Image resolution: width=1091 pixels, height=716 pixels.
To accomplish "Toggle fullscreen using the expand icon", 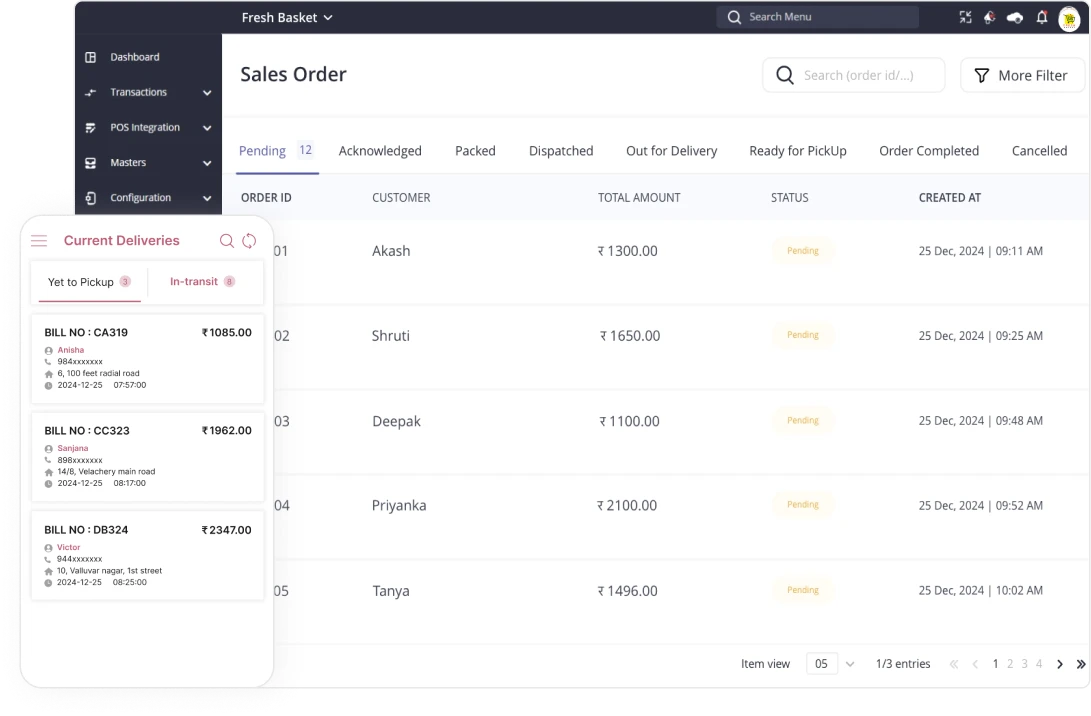I will point(965,17).
